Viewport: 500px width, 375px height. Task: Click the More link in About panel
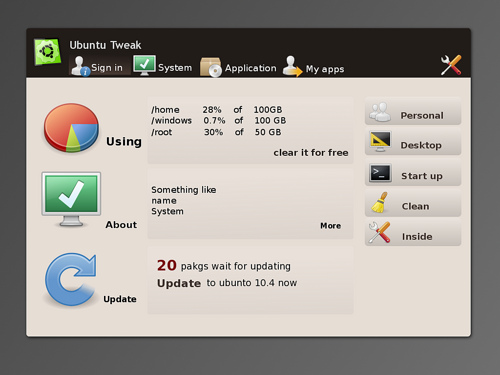330,226
